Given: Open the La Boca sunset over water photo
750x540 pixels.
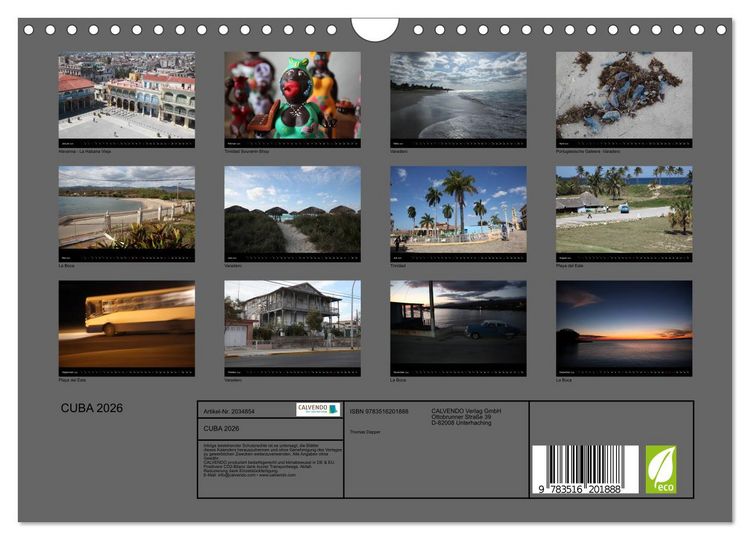Looking at the screenshot, I should point(624,324).
